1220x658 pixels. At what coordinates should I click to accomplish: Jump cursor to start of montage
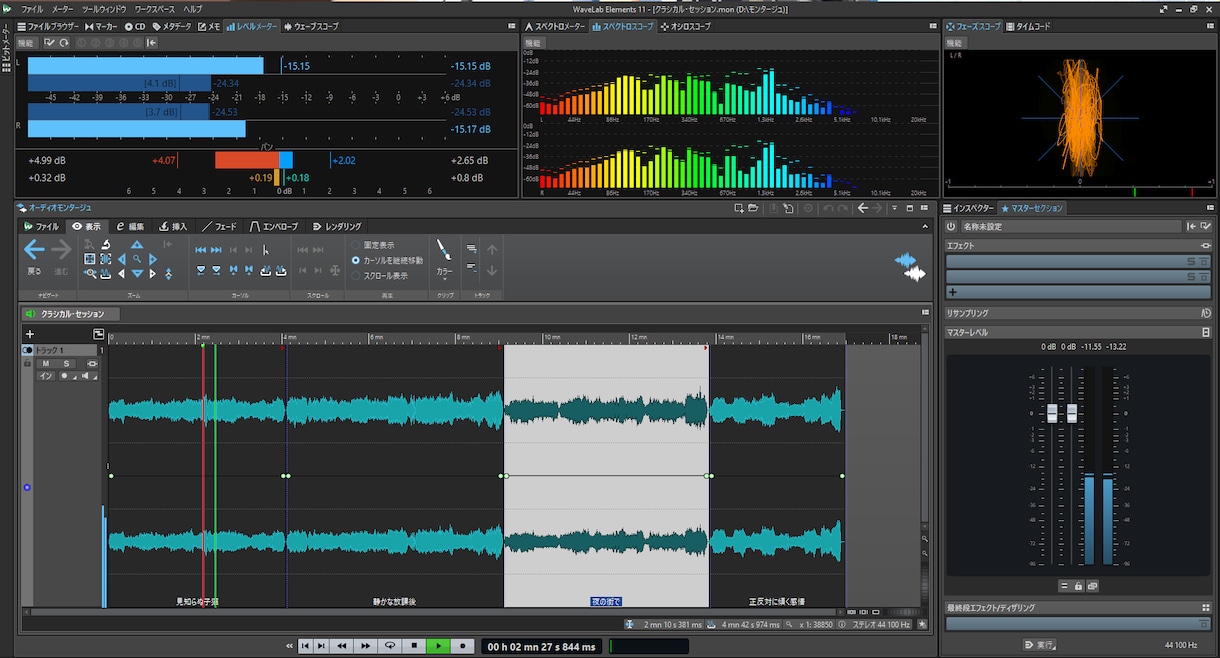point(201,250)
